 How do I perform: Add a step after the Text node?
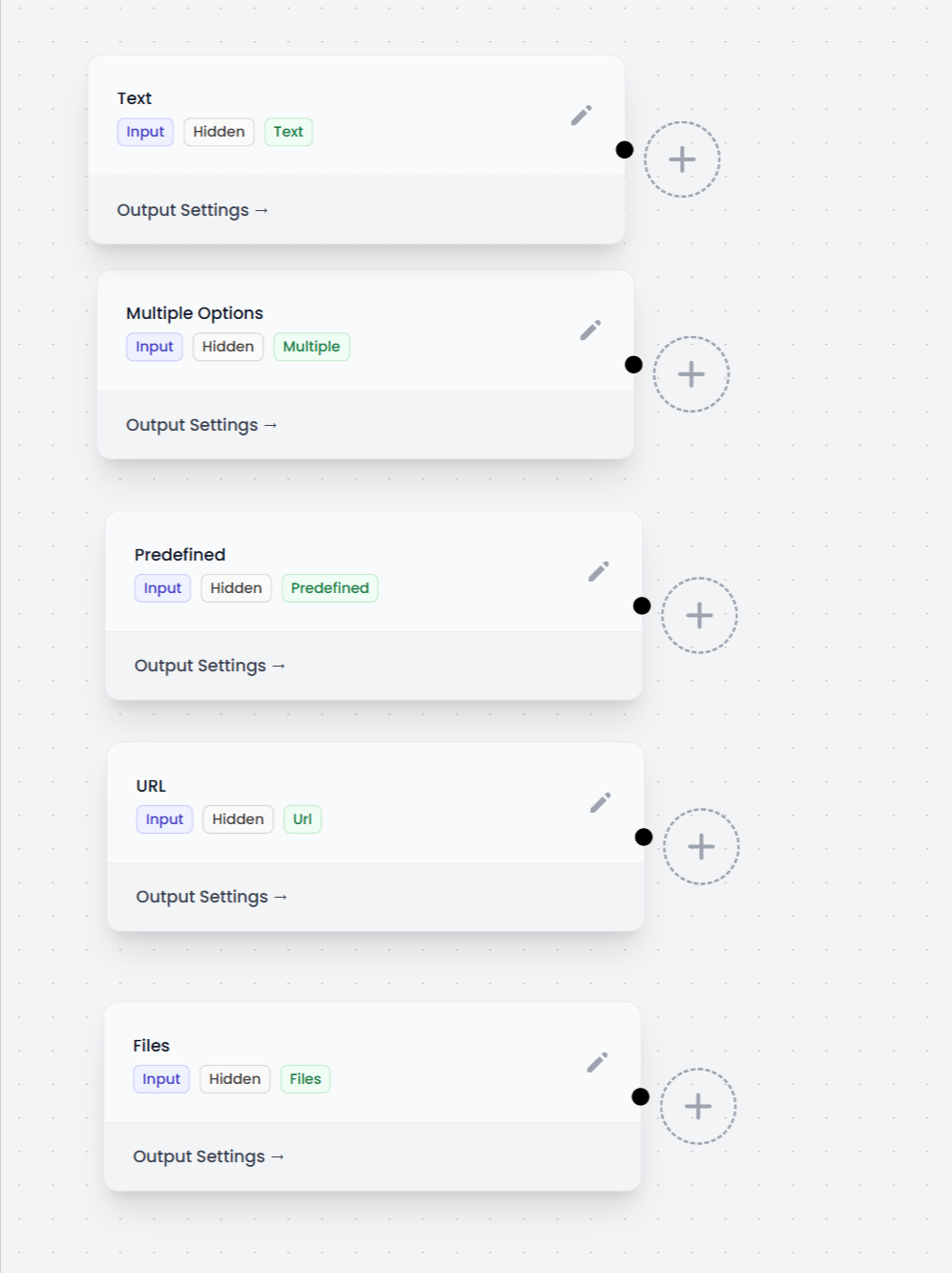click(682, 159)
